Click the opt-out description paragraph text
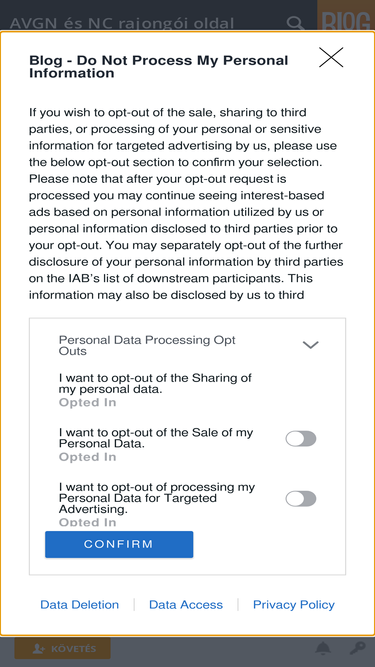375x667 pixels. (186, 203)
